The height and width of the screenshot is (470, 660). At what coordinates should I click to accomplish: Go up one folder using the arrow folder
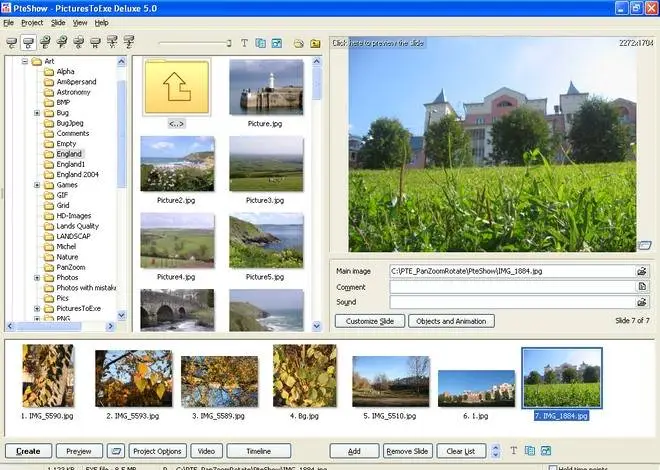(x=176, y=88)
